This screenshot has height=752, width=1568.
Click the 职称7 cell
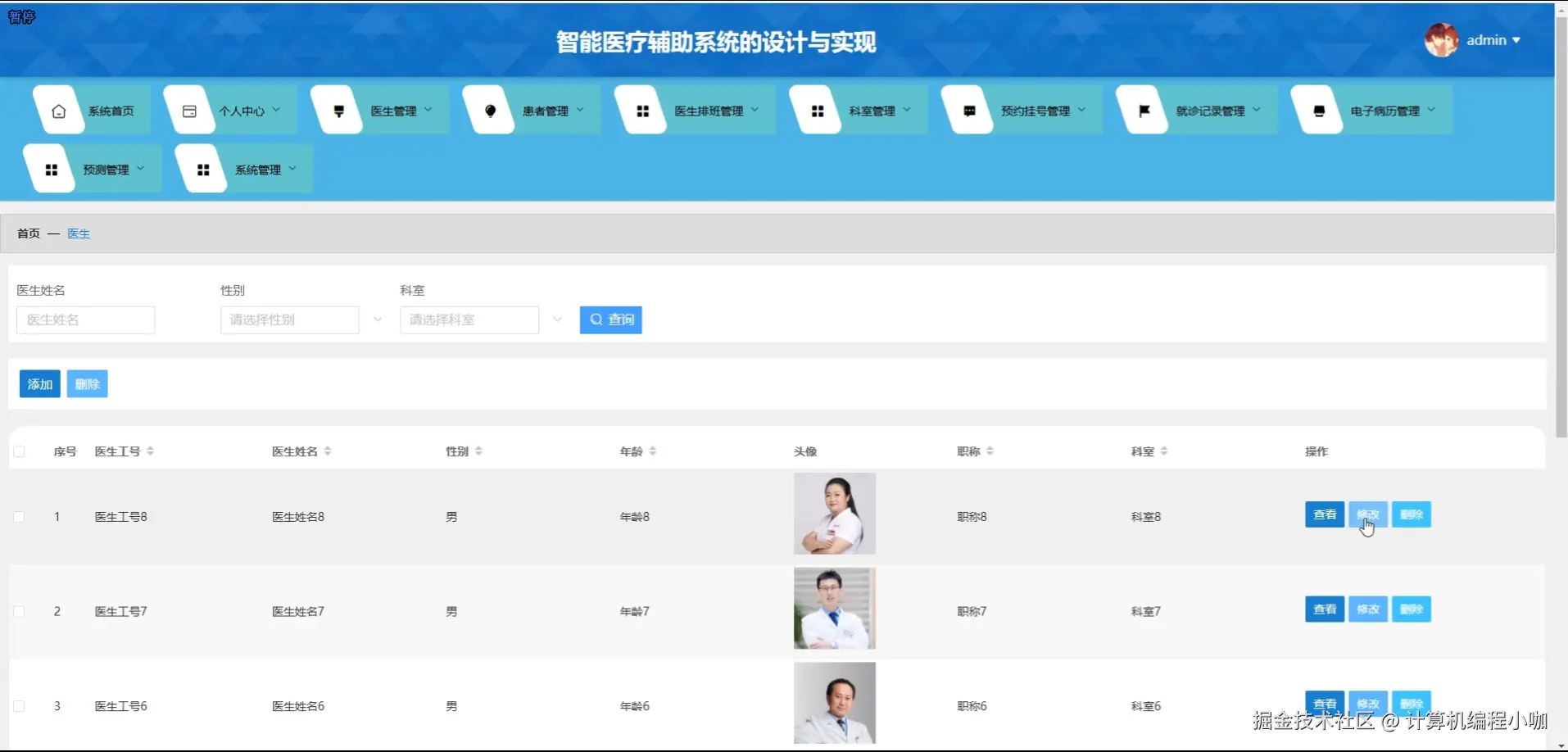(972, 612)
